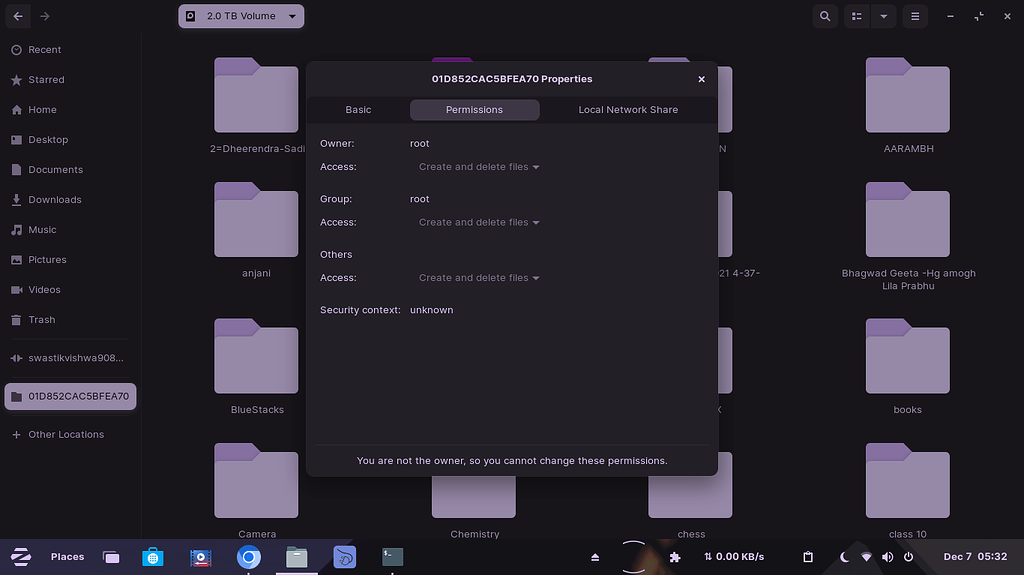Open the power tray icon

[x=908, y=557]
